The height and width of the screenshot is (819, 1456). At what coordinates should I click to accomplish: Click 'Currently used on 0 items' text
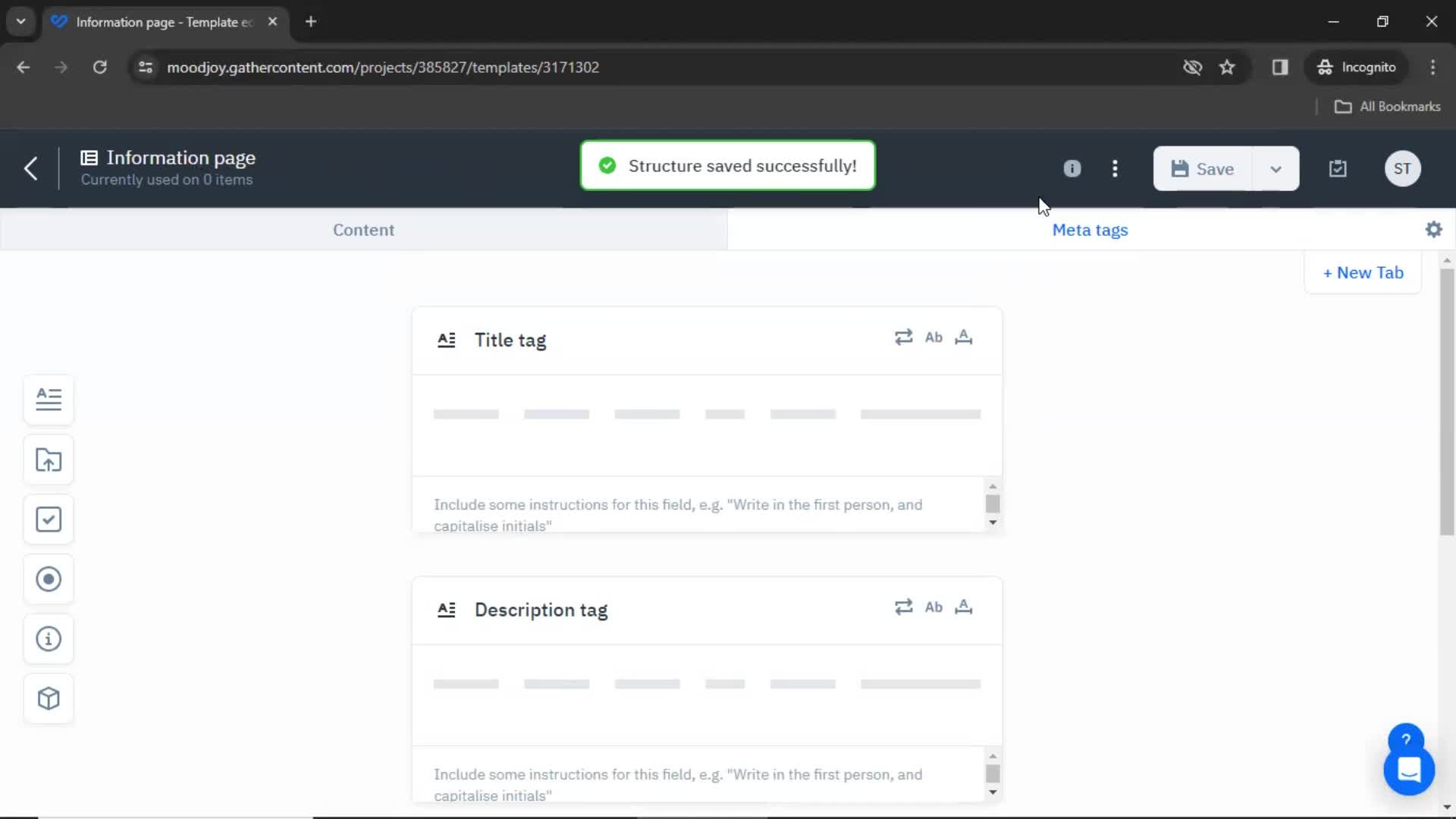pos(167,180)
